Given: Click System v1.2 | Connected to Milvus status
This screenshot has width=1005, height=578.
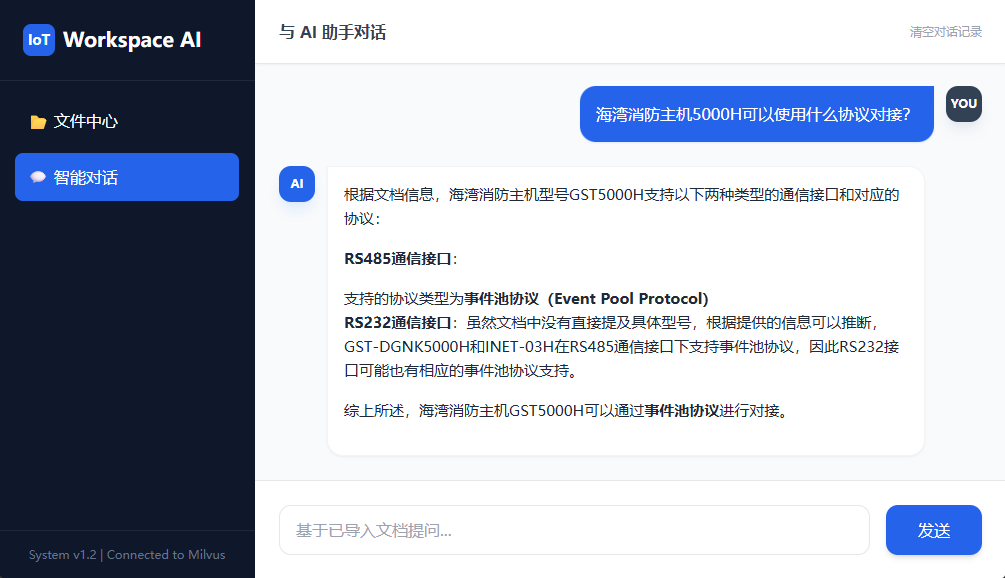Looking at the screenshot, I should (127, 555).
